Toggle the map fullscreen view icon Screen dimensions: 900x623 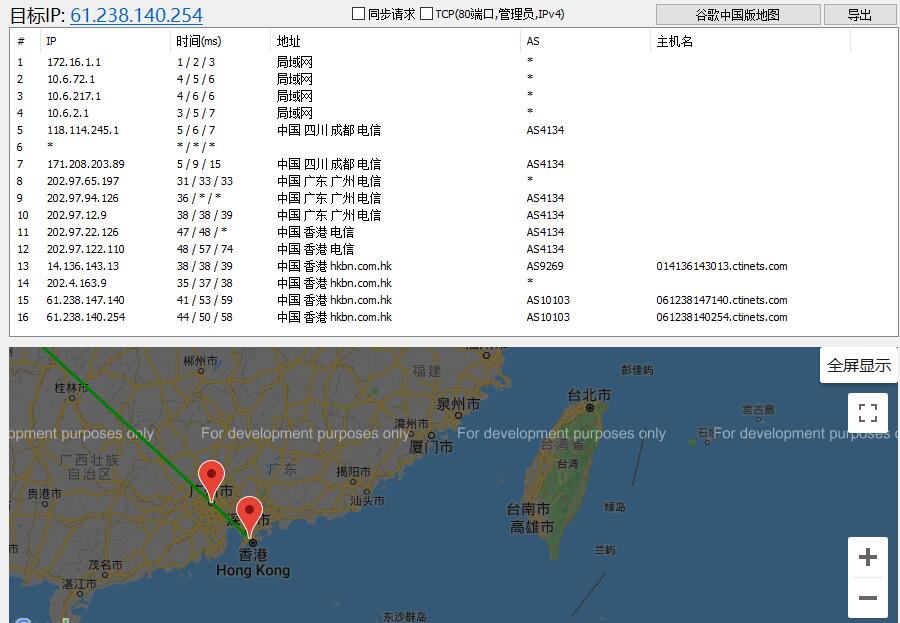(868, 413)
